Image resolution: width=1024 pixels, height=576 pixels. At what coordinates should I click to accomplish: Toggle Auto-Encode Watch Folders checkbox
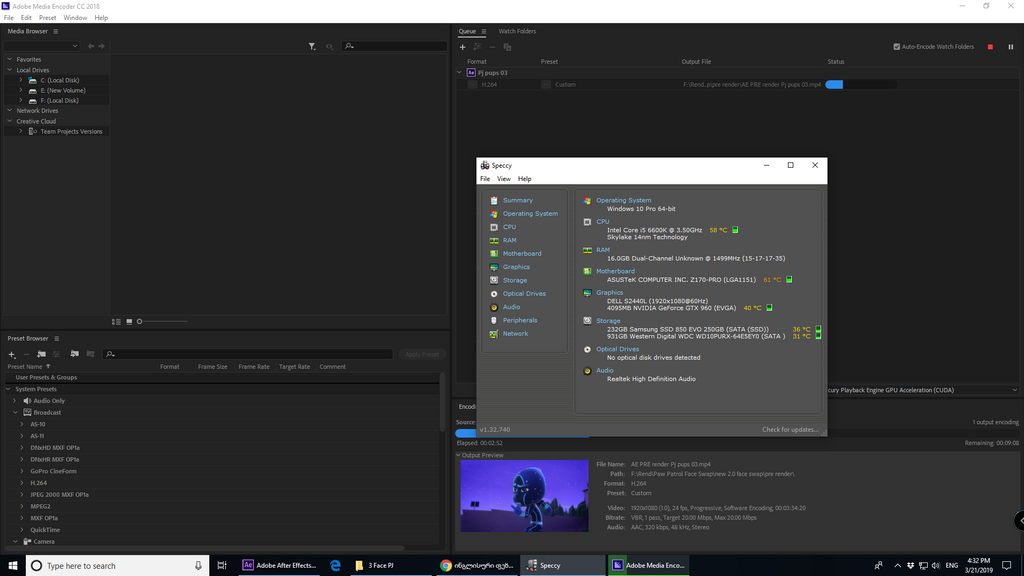(896, 47)
